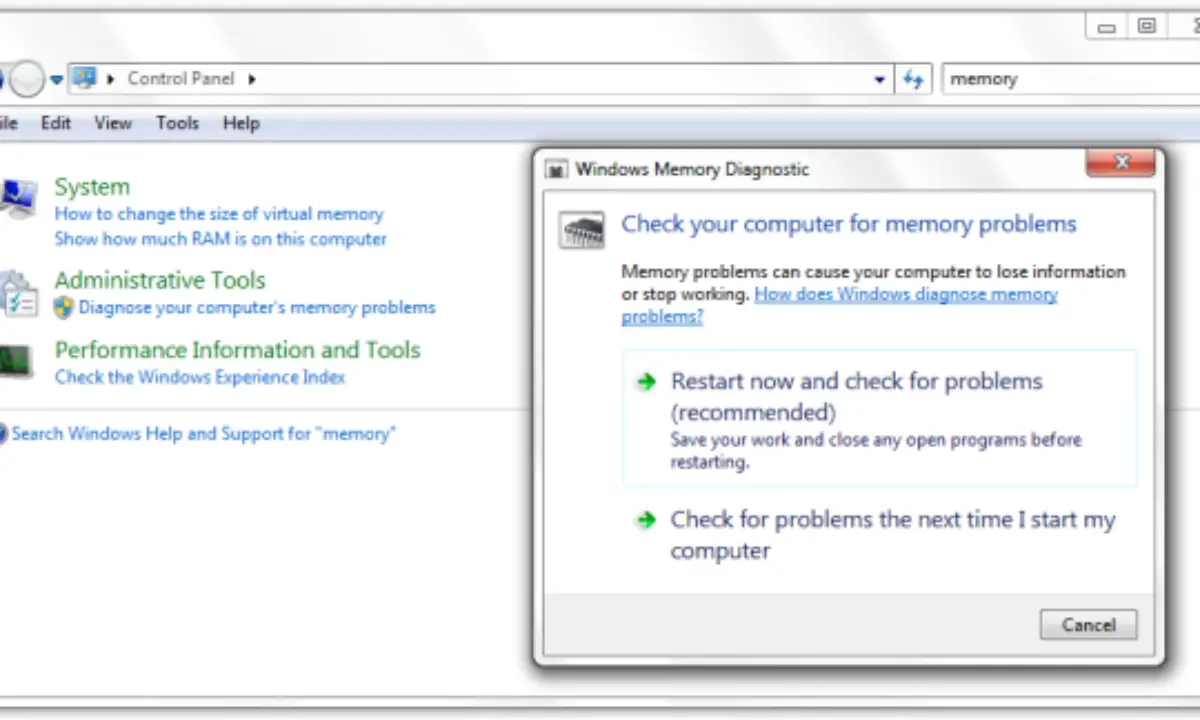Open Diagnose your computer's memory problems

click(257, 308)
